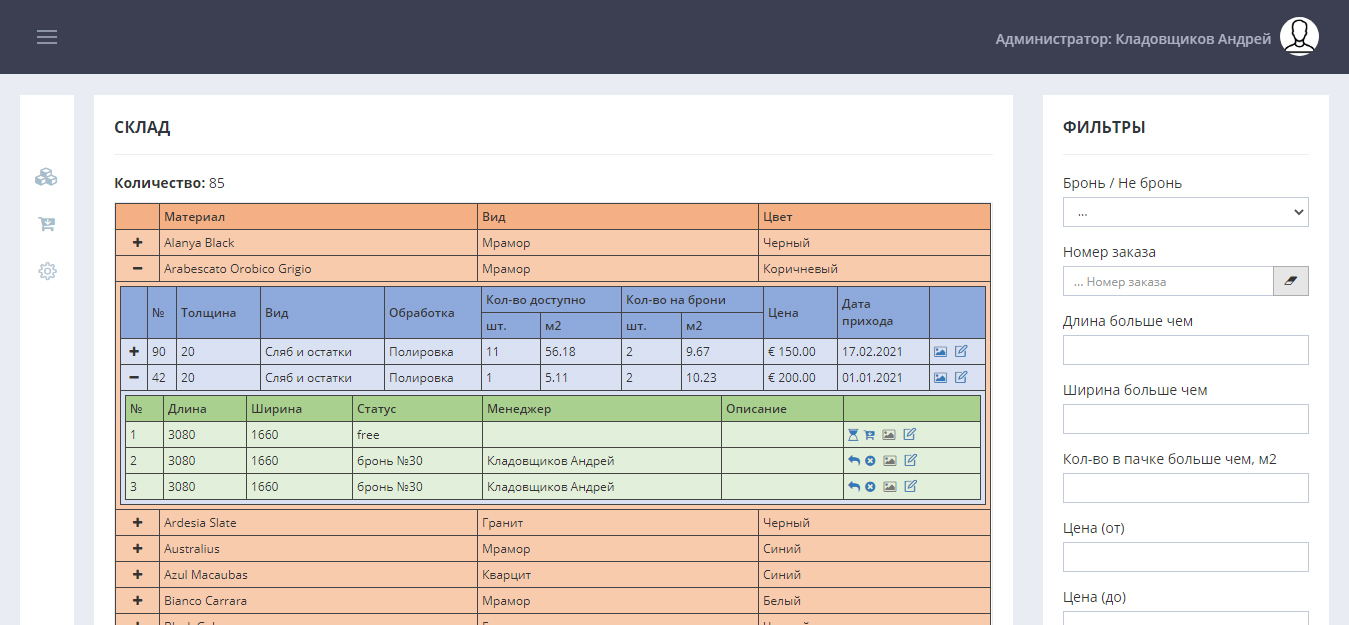Collapse the Arabescato Orobico Grigio row
Viewport: 1349px width, 625px height.
tap(137, 269)
